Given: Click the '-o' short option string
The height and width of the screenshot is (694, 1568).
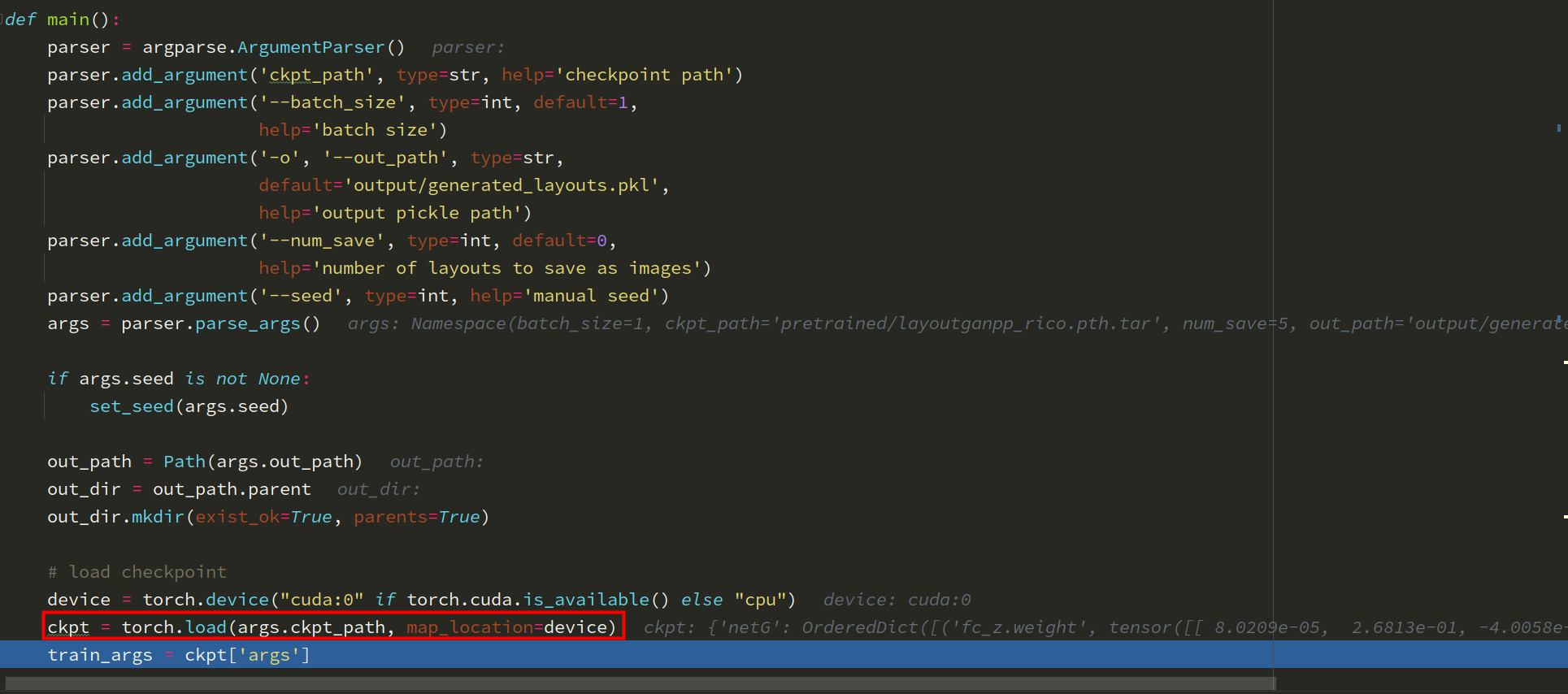Looking at the screenshot, I should click(x=280, y=158).
